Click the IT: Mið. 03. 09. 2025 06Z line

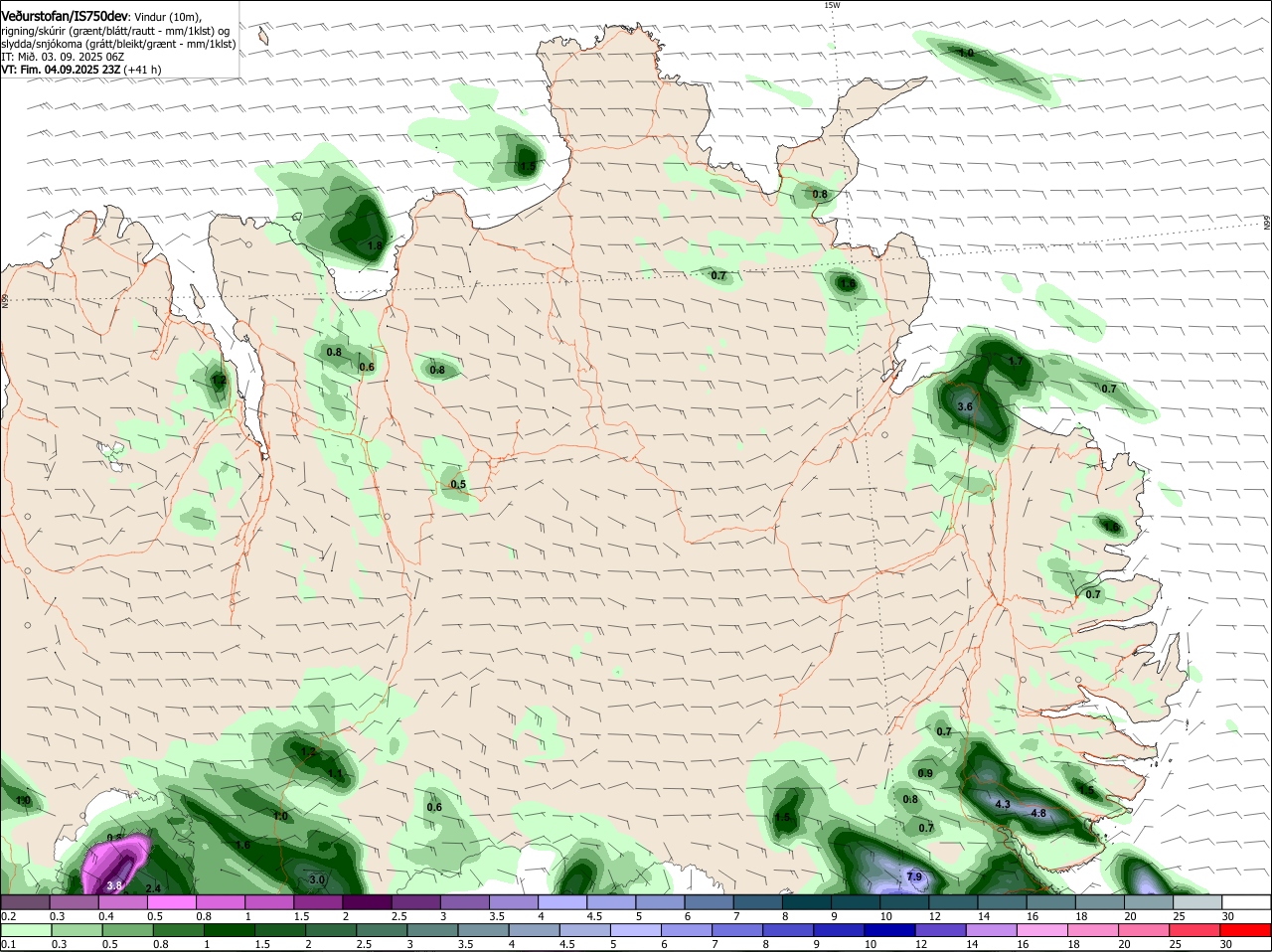tap(63, 57)
